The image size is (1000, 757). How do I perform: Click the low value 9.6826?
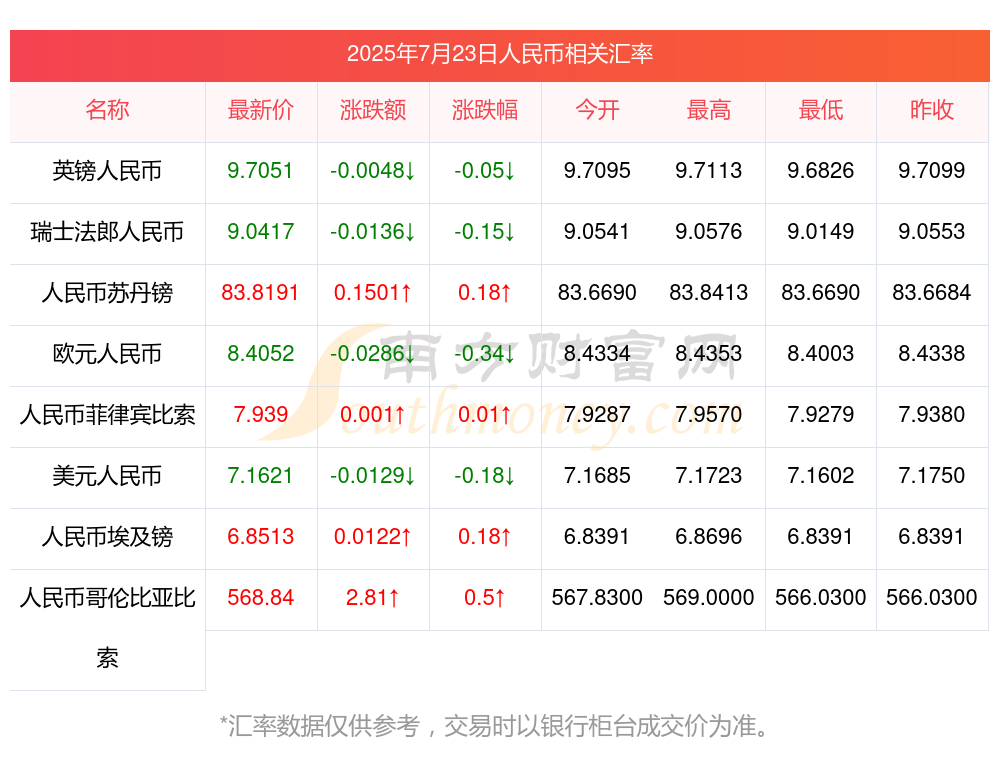(821, 171)
